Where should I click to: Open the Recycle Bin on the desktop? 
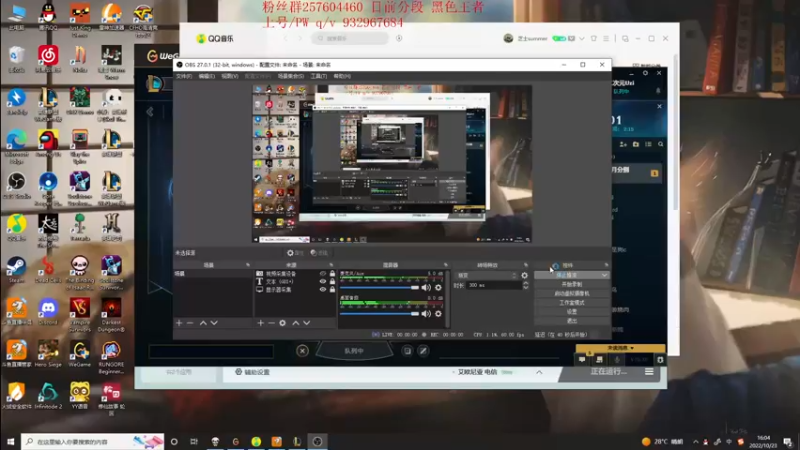coord(16,59)
